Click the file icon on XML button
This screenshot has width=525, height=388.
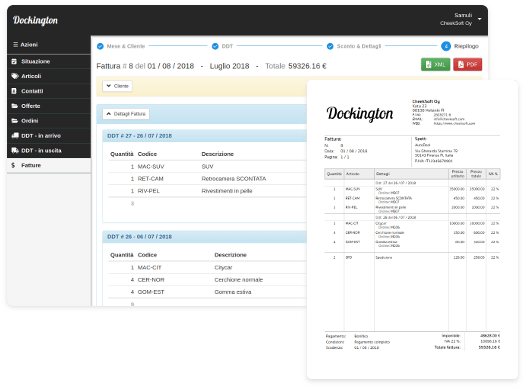point(429,65)
